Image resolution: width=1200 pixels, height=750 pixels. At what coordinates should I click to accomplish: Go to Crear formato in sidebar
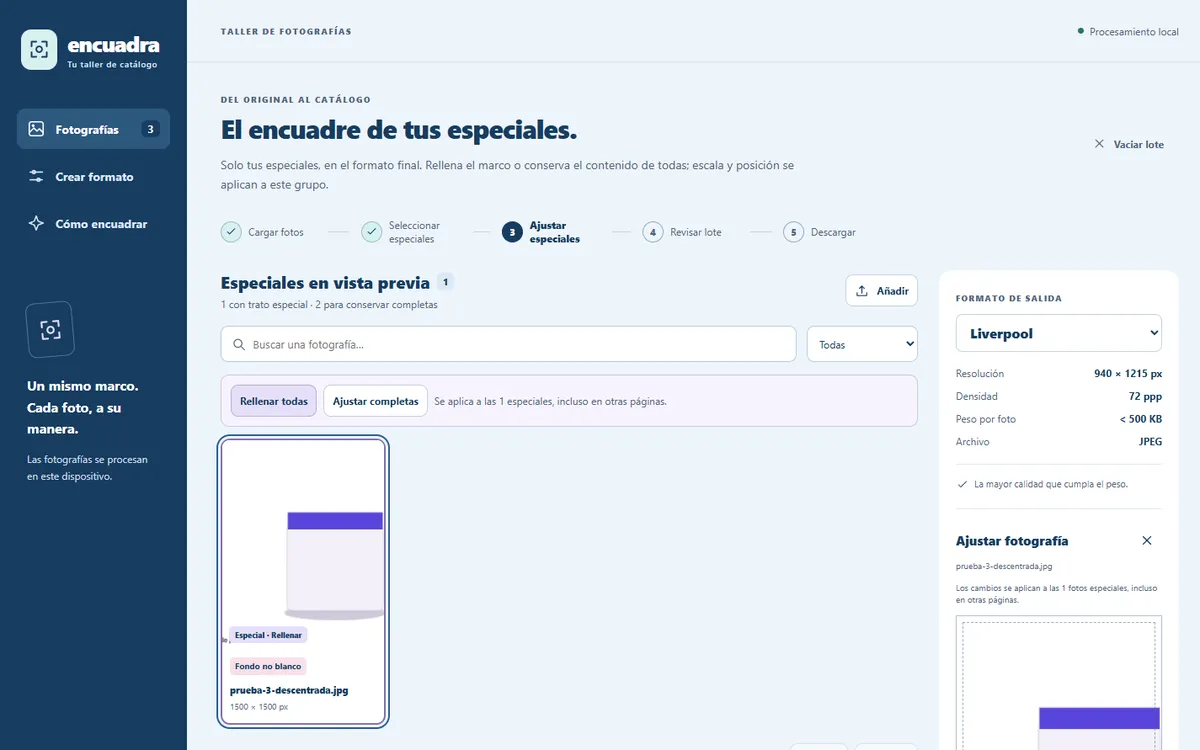click(x=93, y=177)
